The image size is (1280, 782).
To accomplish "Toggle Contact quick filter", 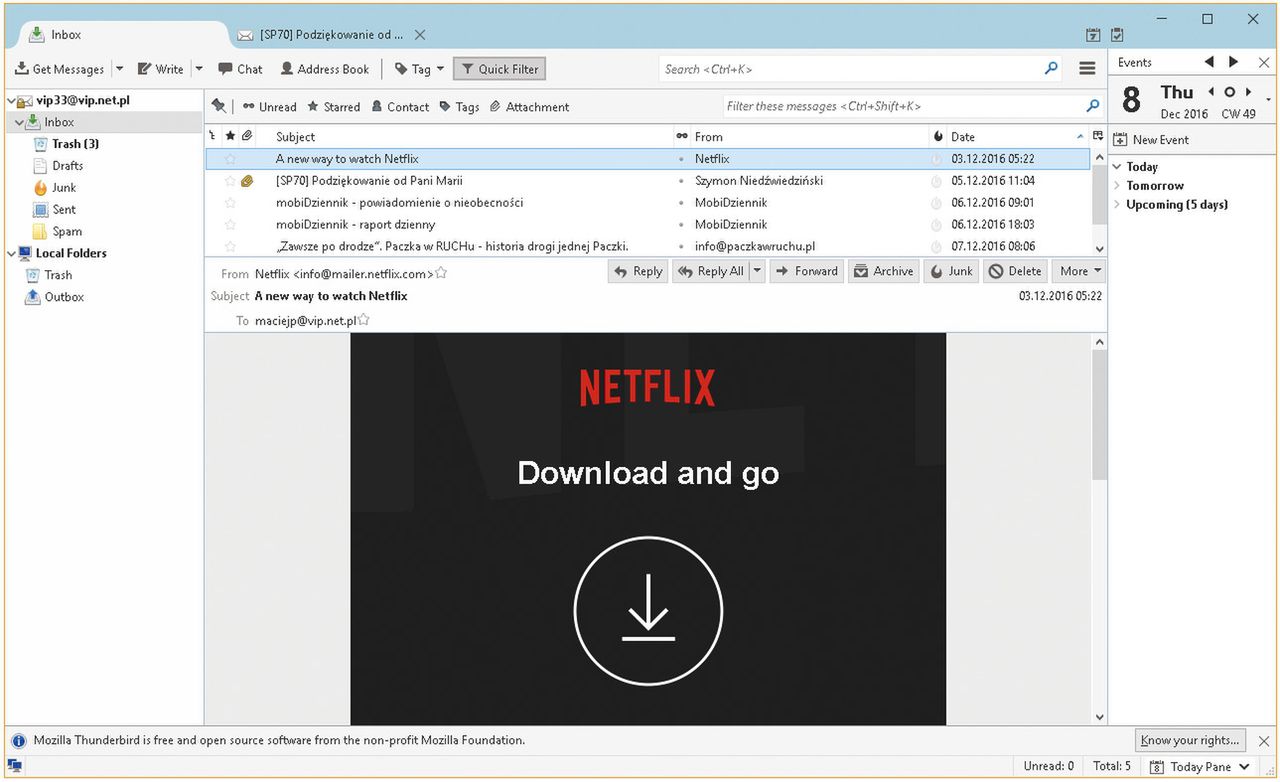I will click(399, 107).
